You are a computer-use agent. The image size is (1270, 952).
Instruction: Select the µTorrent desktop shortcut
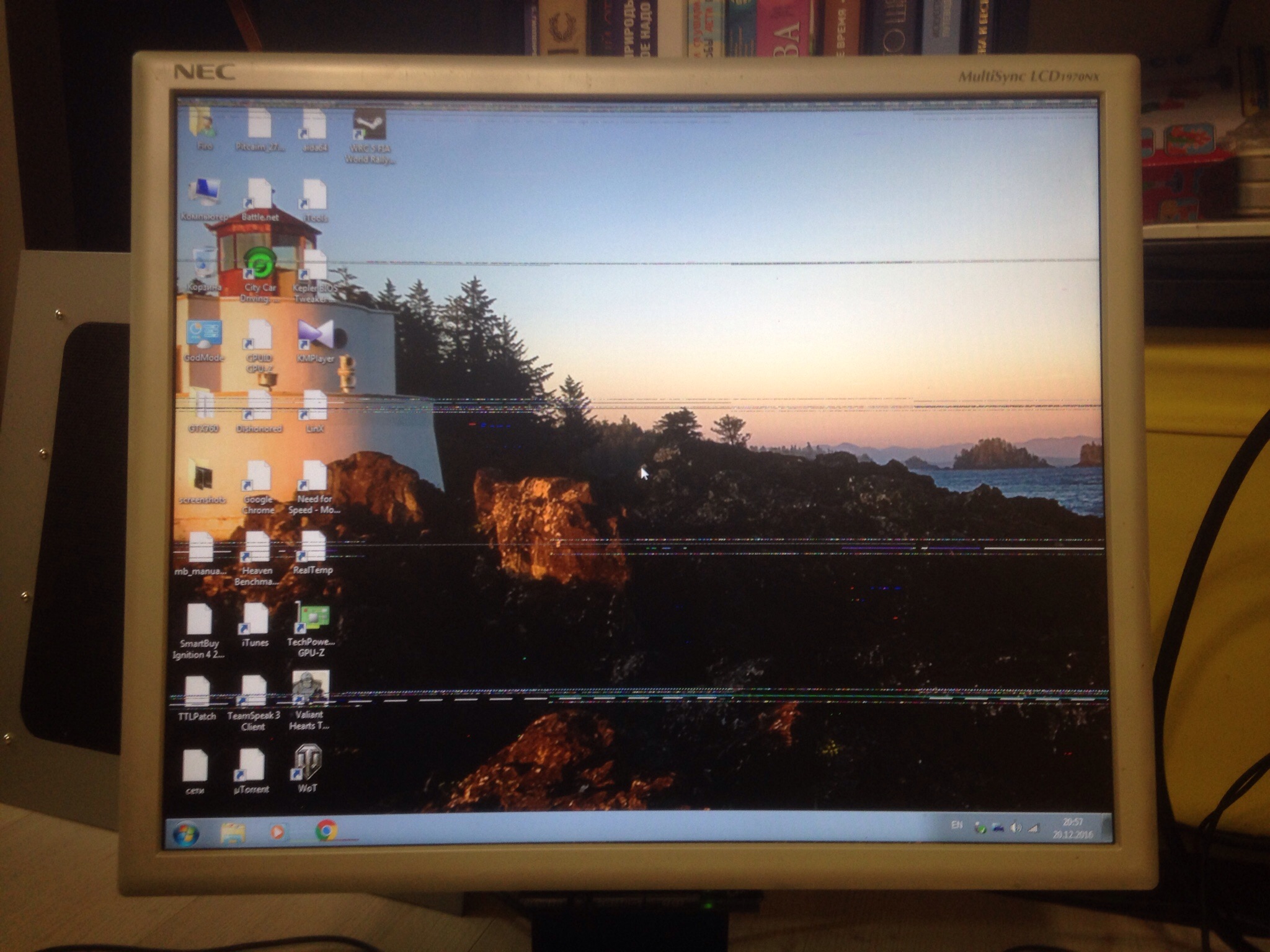click(x=251, y=765)
